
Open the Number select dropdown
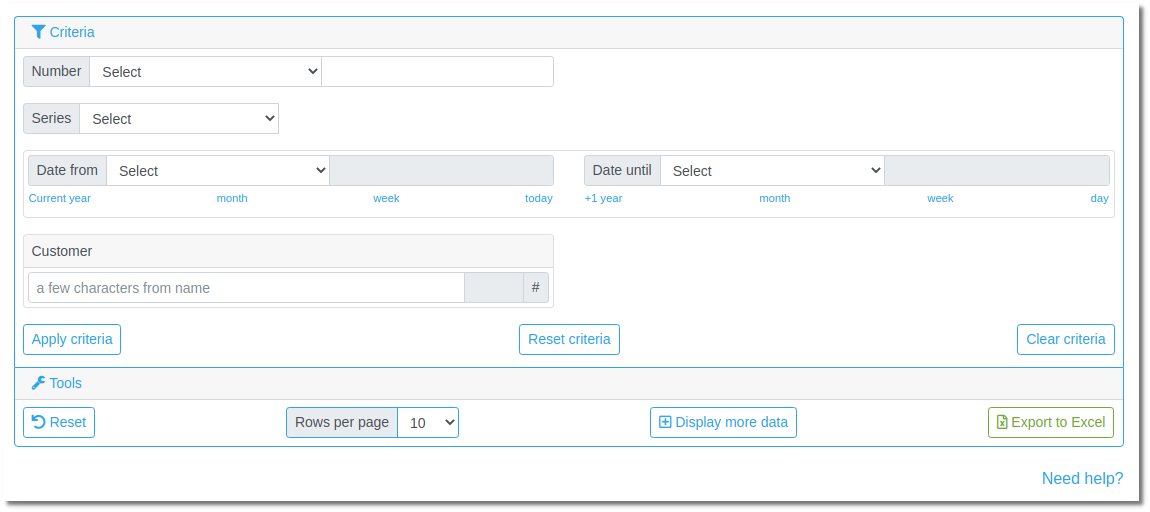[x=205, y=72]
